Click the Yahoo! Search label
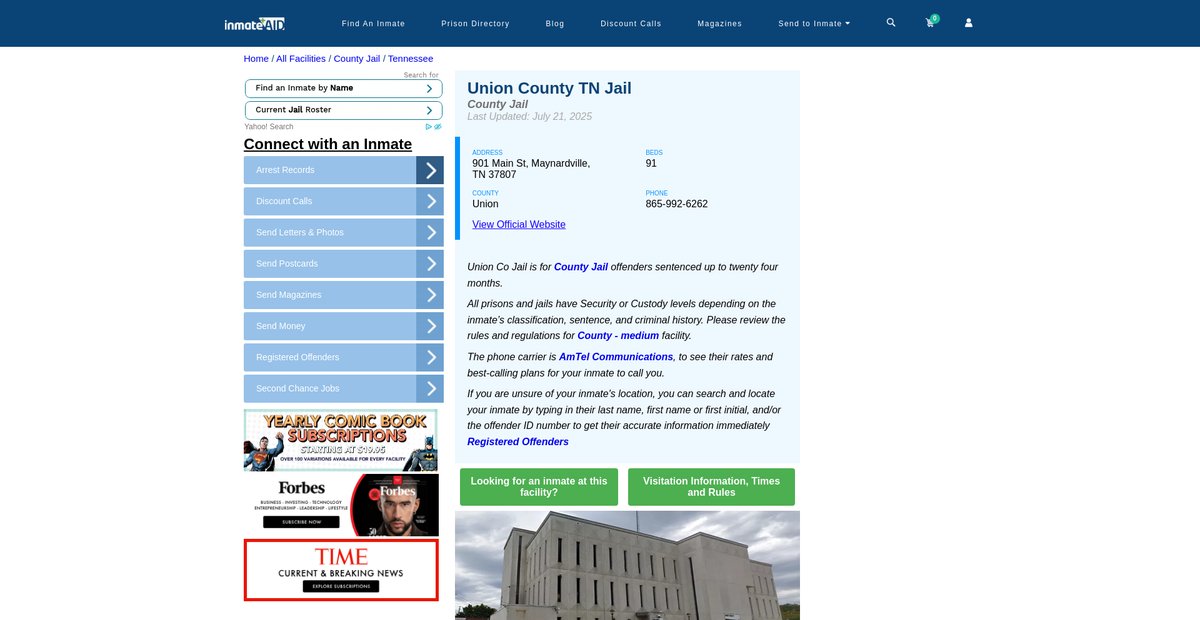 coord(269,127)
